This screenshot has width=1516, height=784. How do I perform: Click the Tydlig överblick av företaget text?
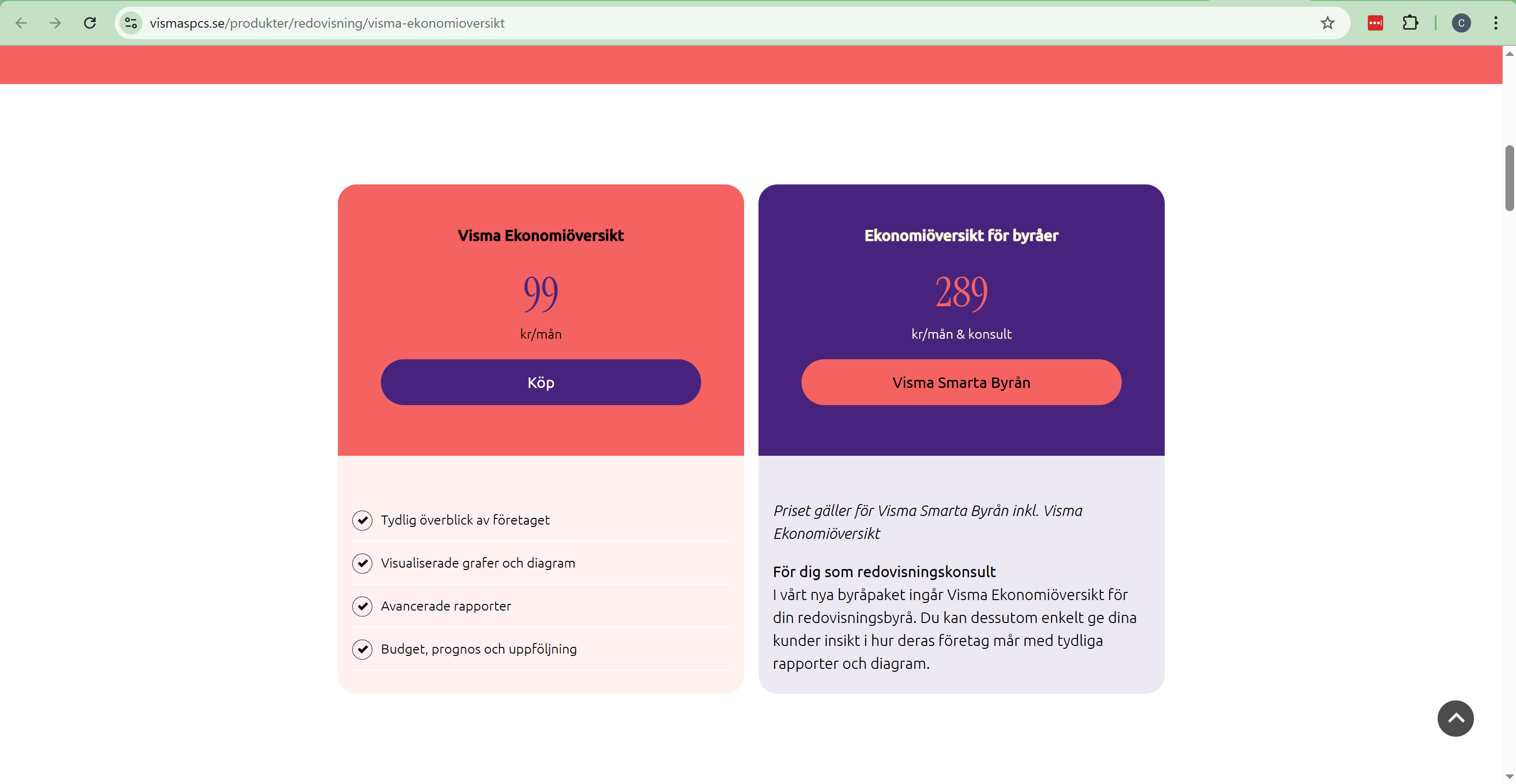click(465, 520)
